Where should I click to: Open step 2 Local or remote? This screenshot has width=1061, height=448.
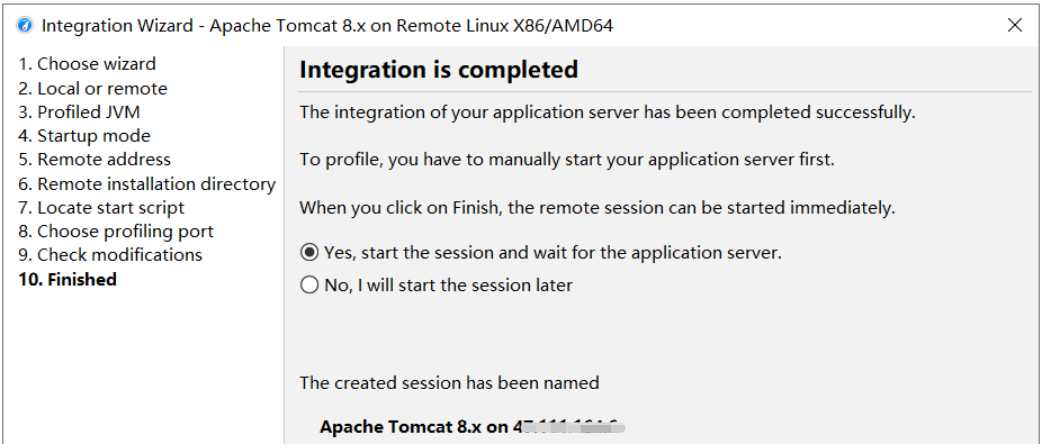[93, 89]
